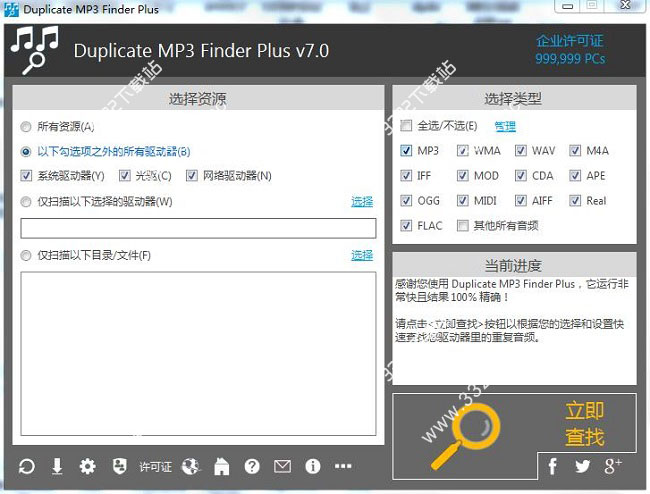Open settings via the gear icon
This screenshot has width=650, height=494.
[x=87, y=467]
